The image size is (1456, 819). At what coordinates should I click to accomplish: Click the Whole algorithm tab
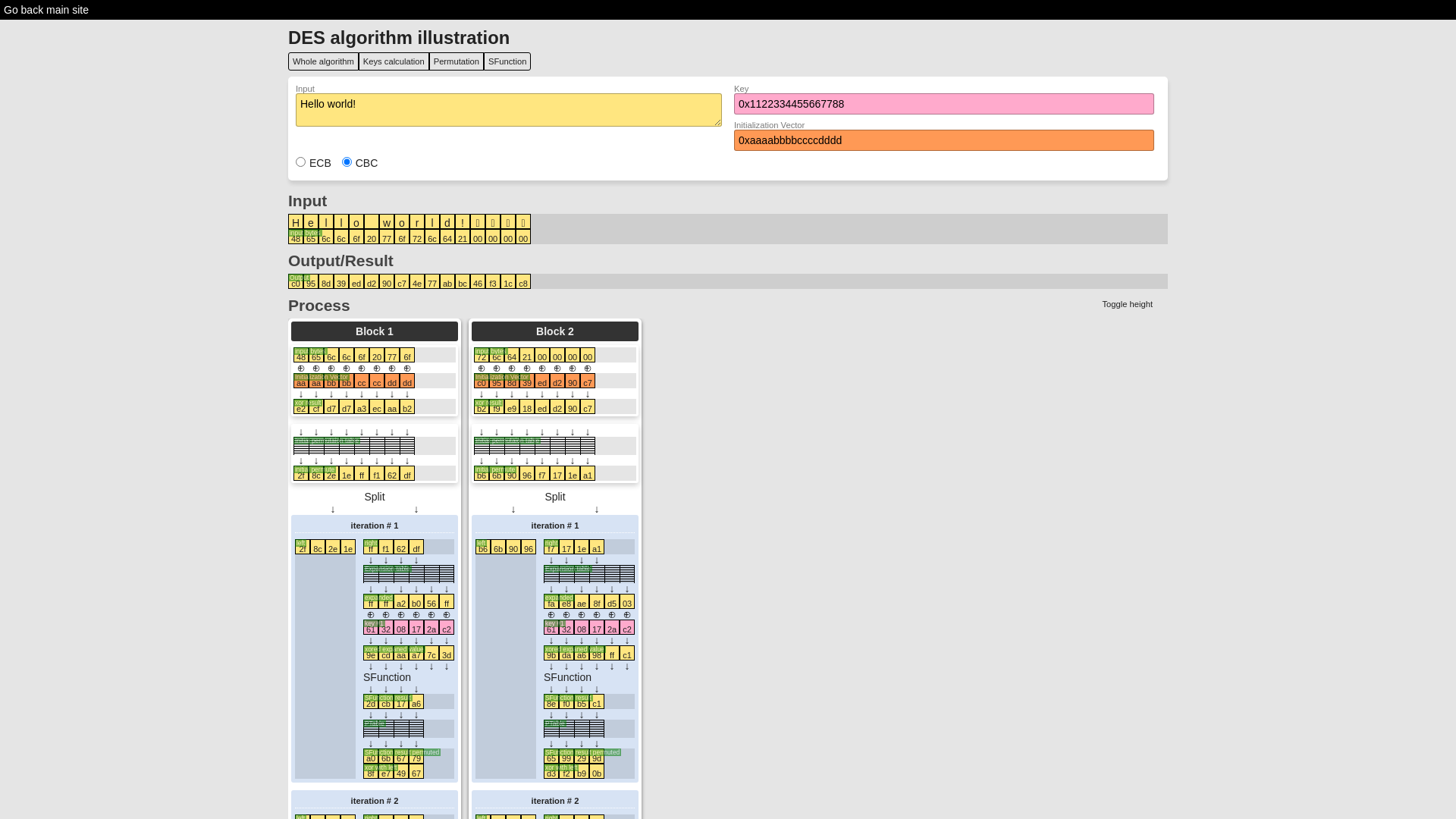323,61
